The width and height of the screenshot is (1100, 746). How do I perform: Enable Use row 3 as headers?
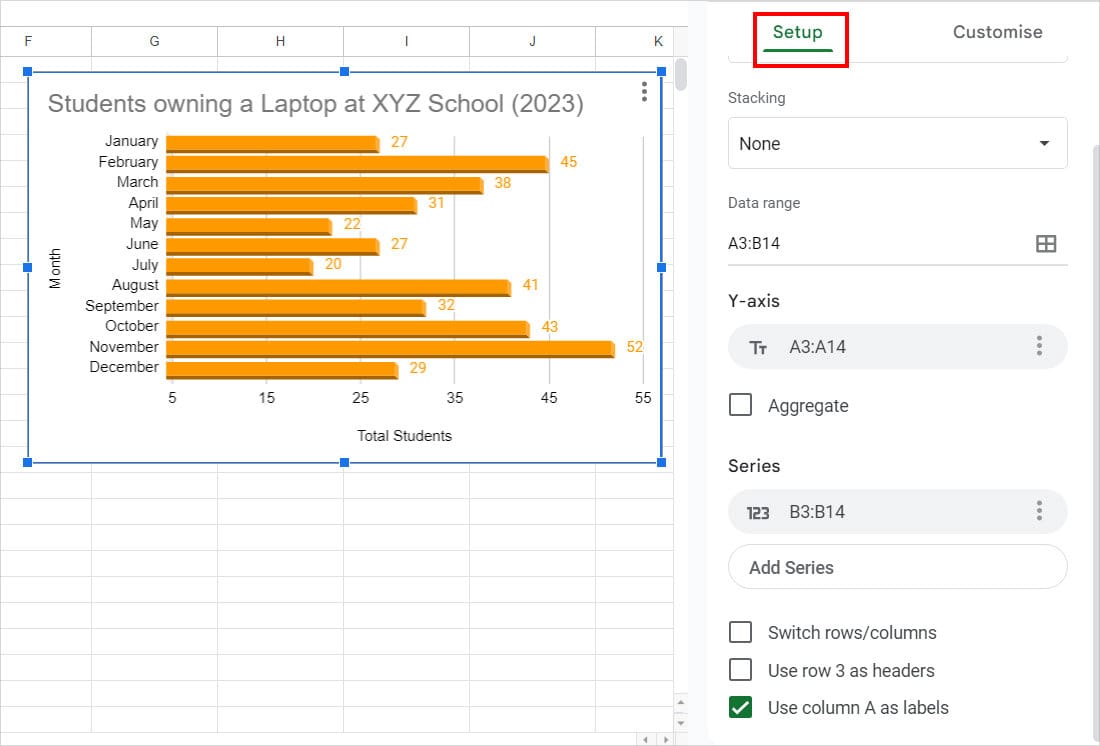click(740, 670)
